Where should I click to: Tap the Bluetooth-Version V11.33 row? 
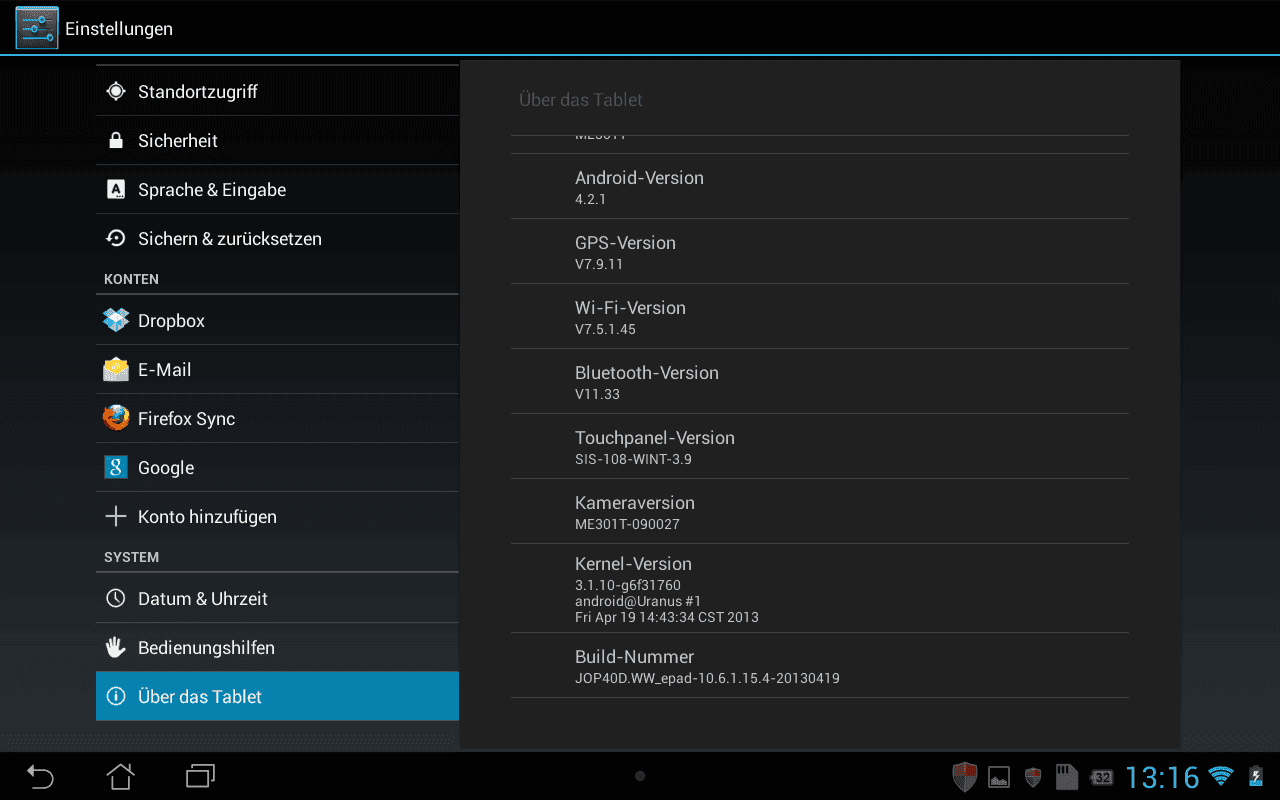820,381
